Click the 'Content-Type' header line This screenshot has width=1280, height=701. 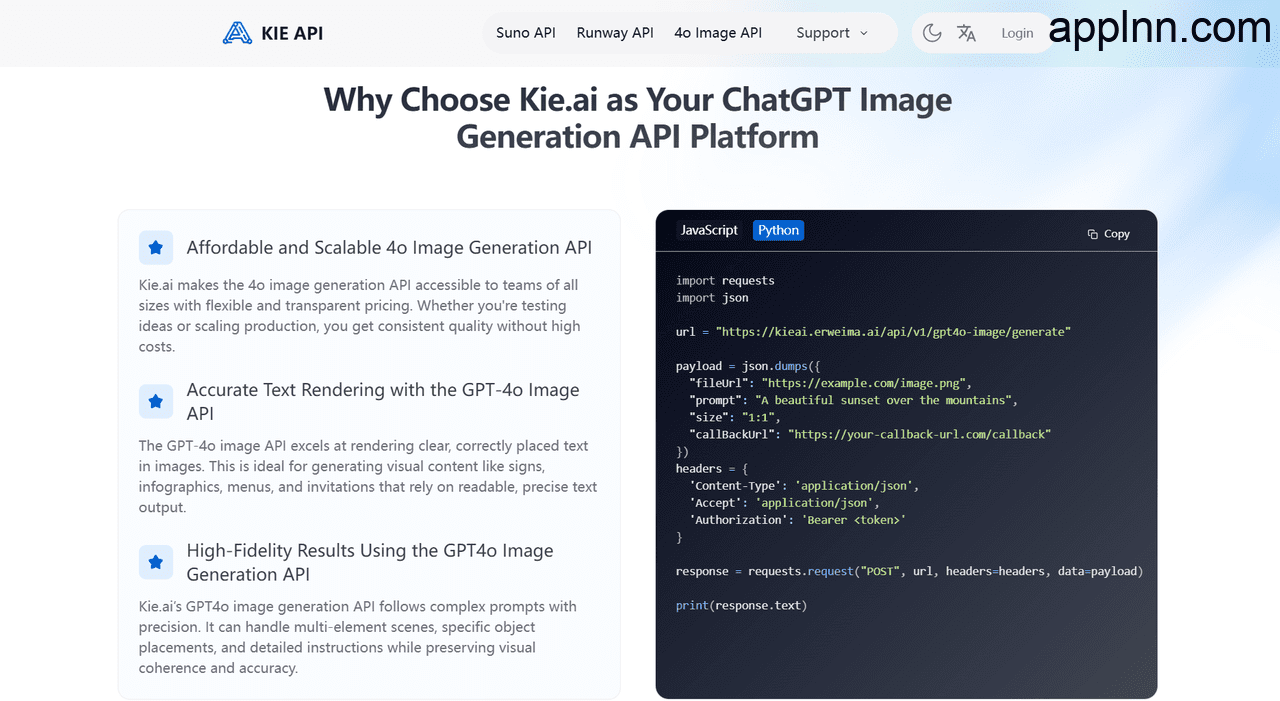pos(804,485)
